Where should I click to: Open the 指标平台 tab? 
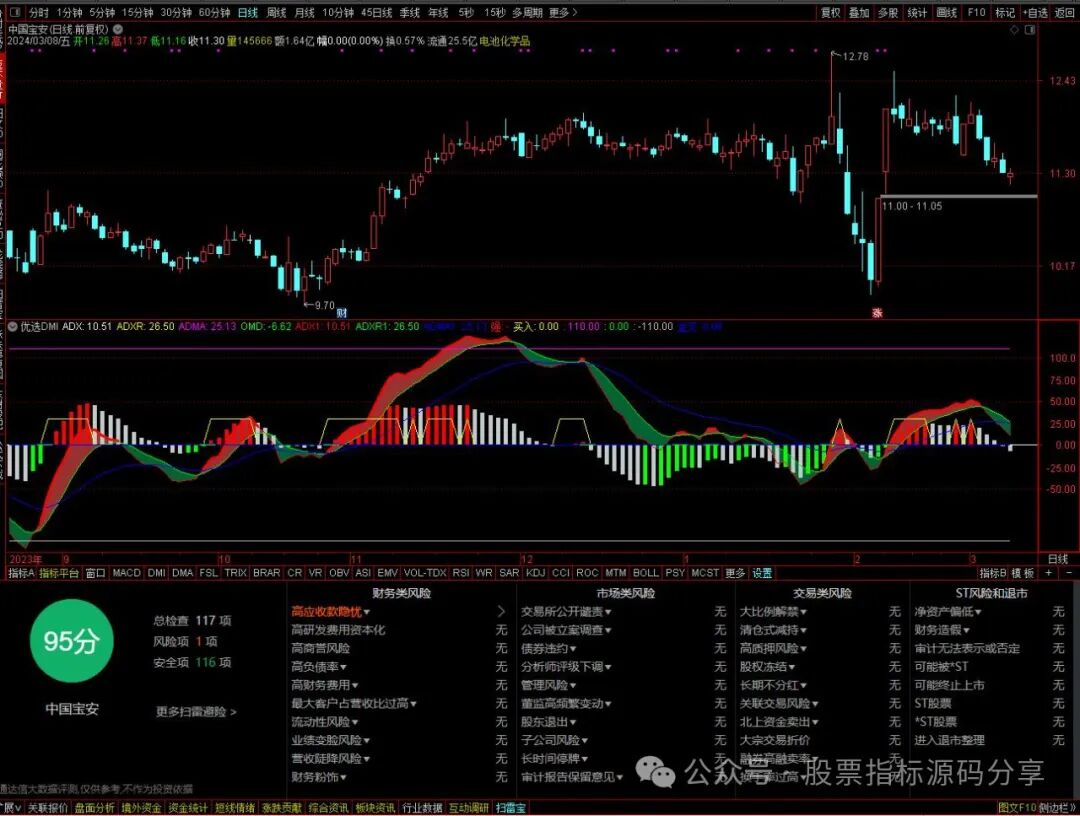[x=59, y=573]
